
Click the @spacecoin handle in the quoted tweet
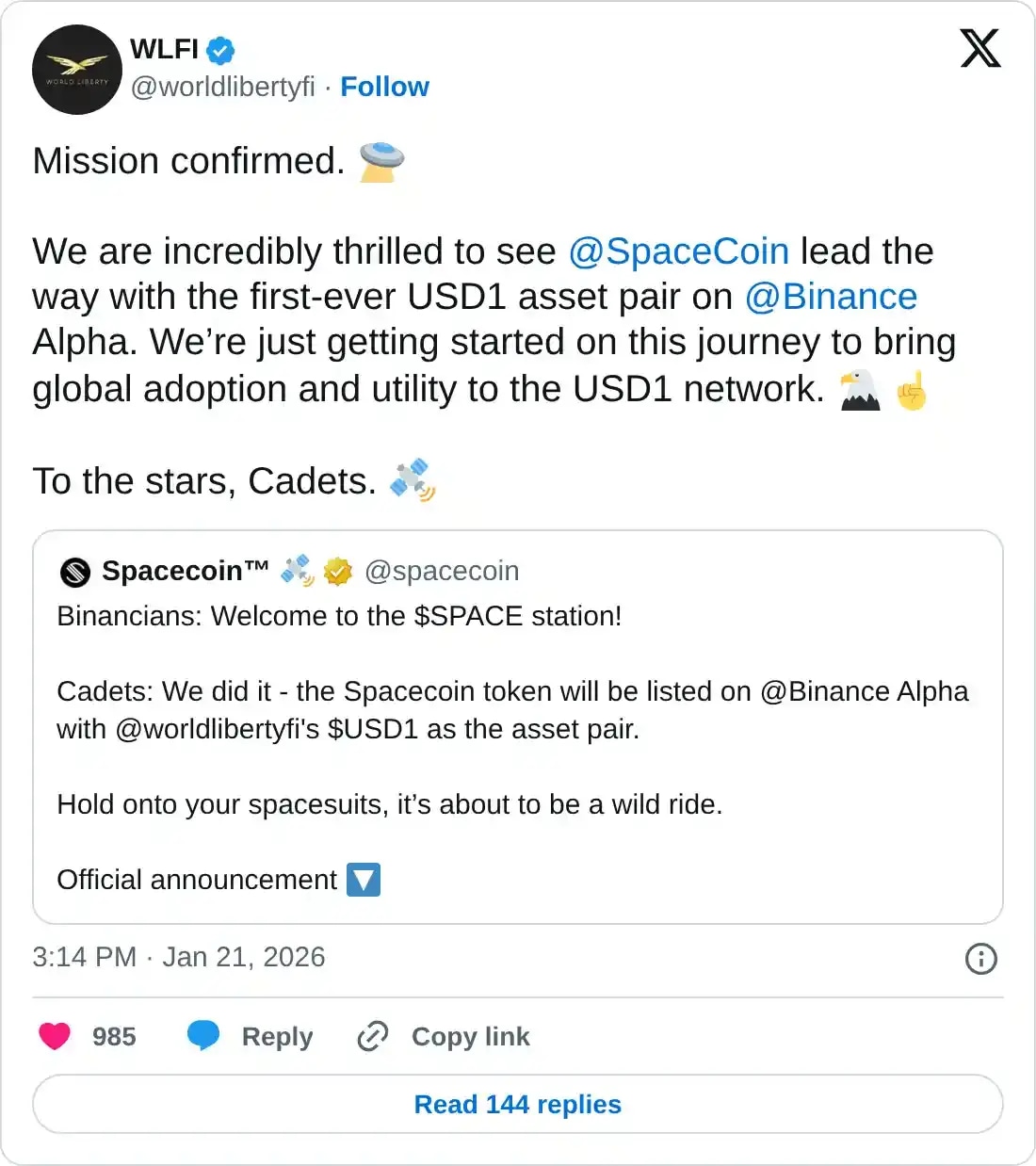[x=443, y=571]
